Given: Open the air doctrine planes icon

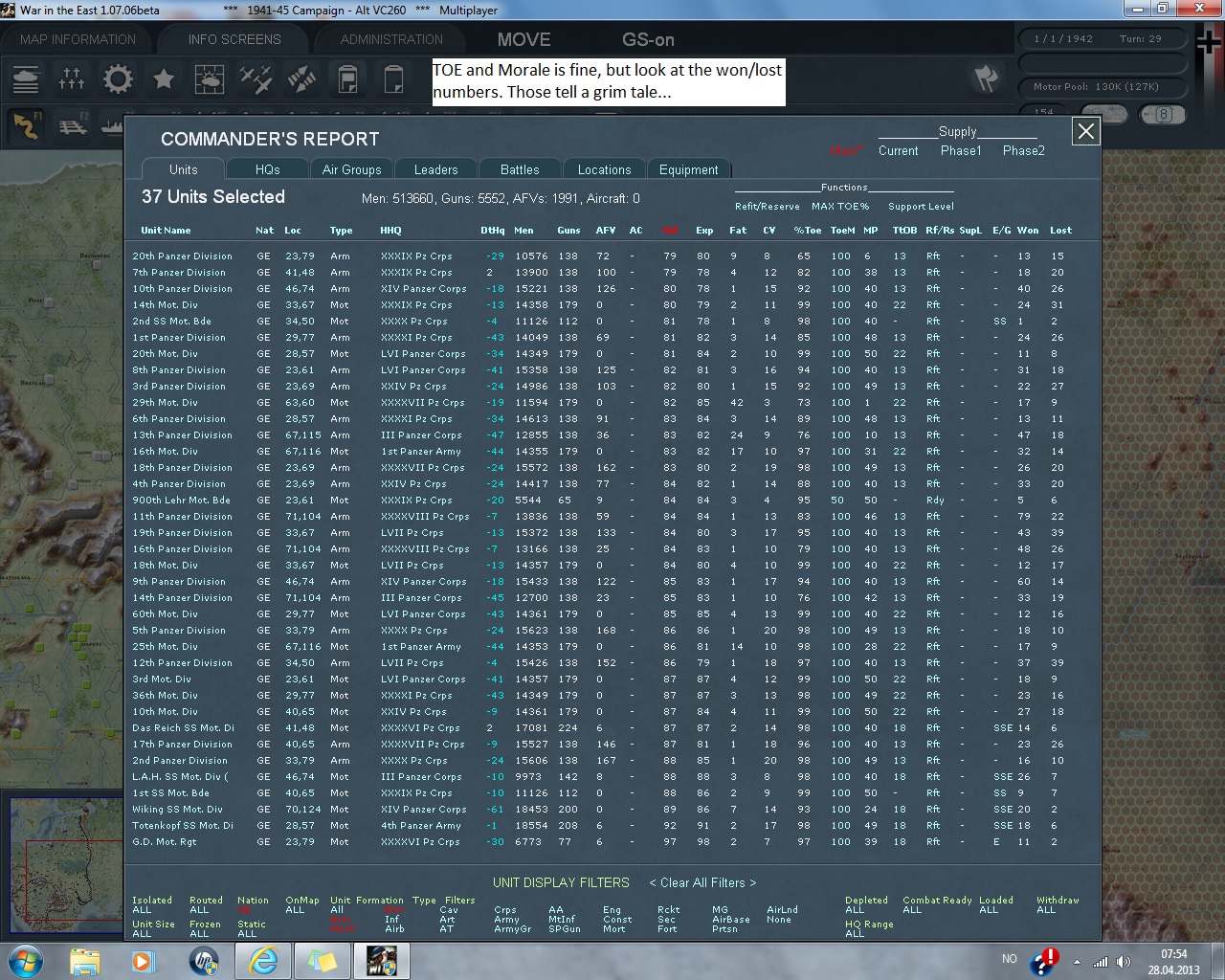Looking at the screenshot, I should (x=256, y=78).
